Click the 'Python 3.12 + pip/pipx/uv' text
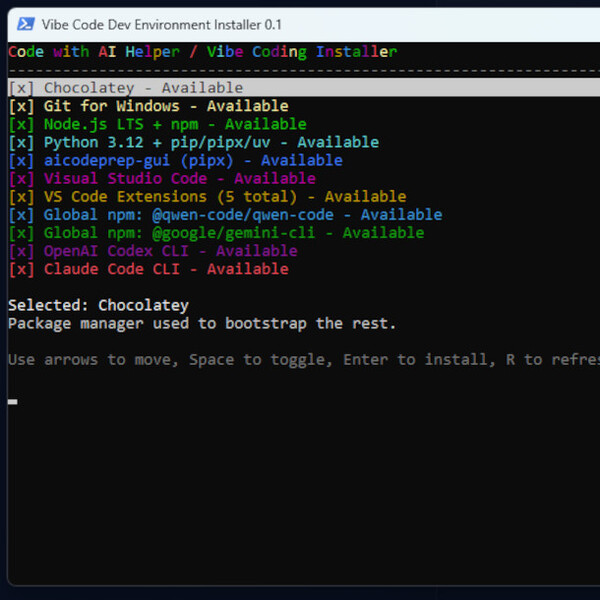600x600 pixels. click(x=157, y=142)
